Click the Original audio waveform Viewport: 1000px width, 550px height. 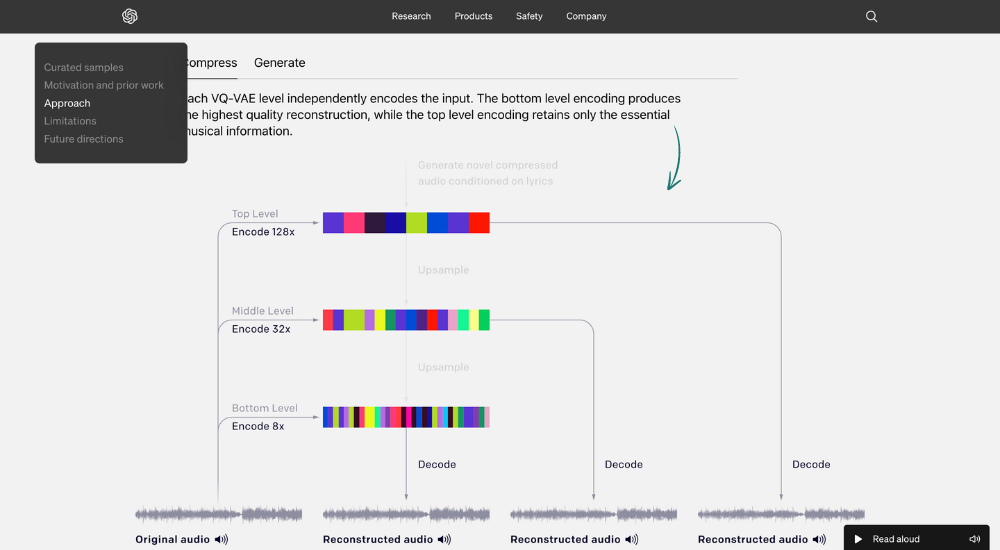tap(218, 514)
